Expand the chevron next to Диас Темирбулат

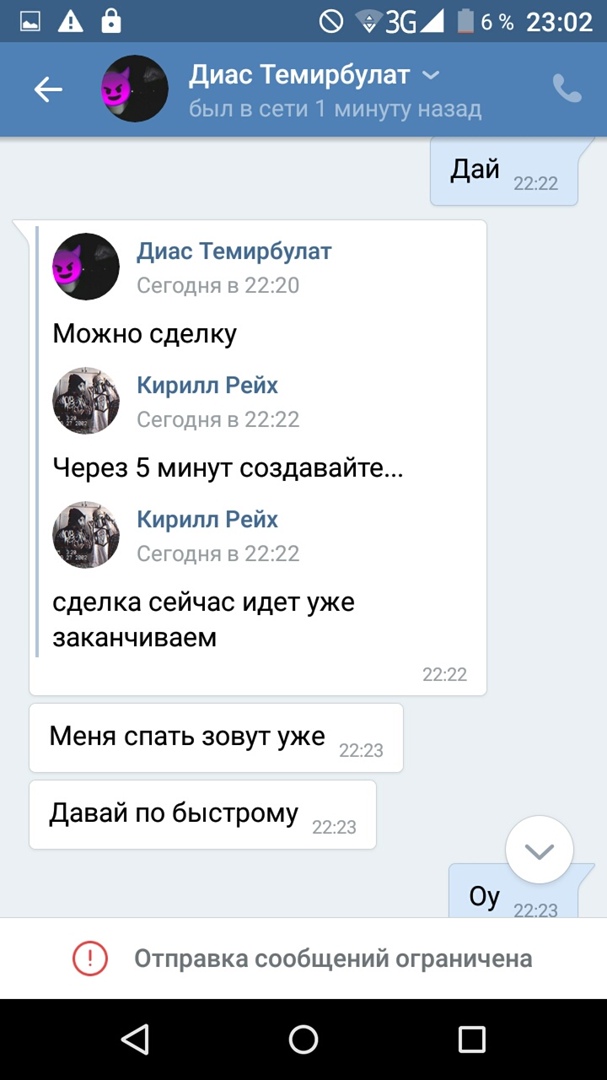coord(431,75)
